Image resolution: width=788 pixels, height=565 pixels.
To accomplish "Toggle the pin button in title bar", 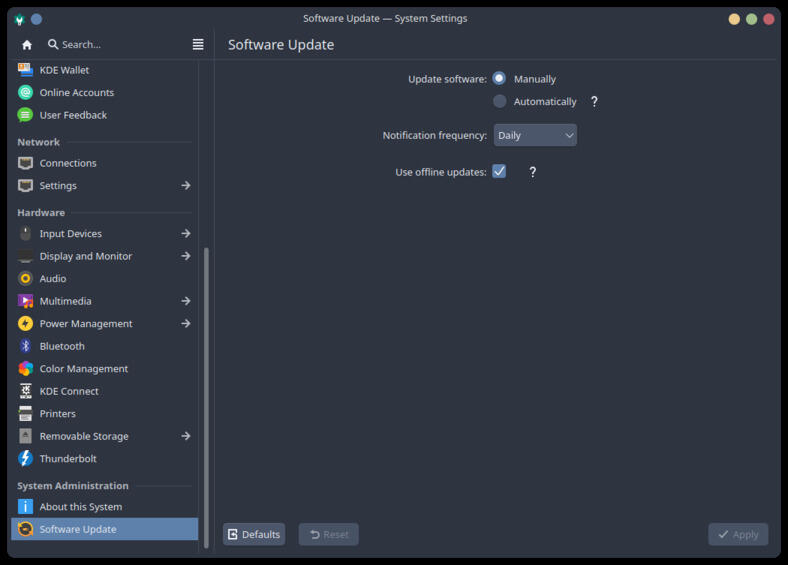I will click(x=37, y=19).
